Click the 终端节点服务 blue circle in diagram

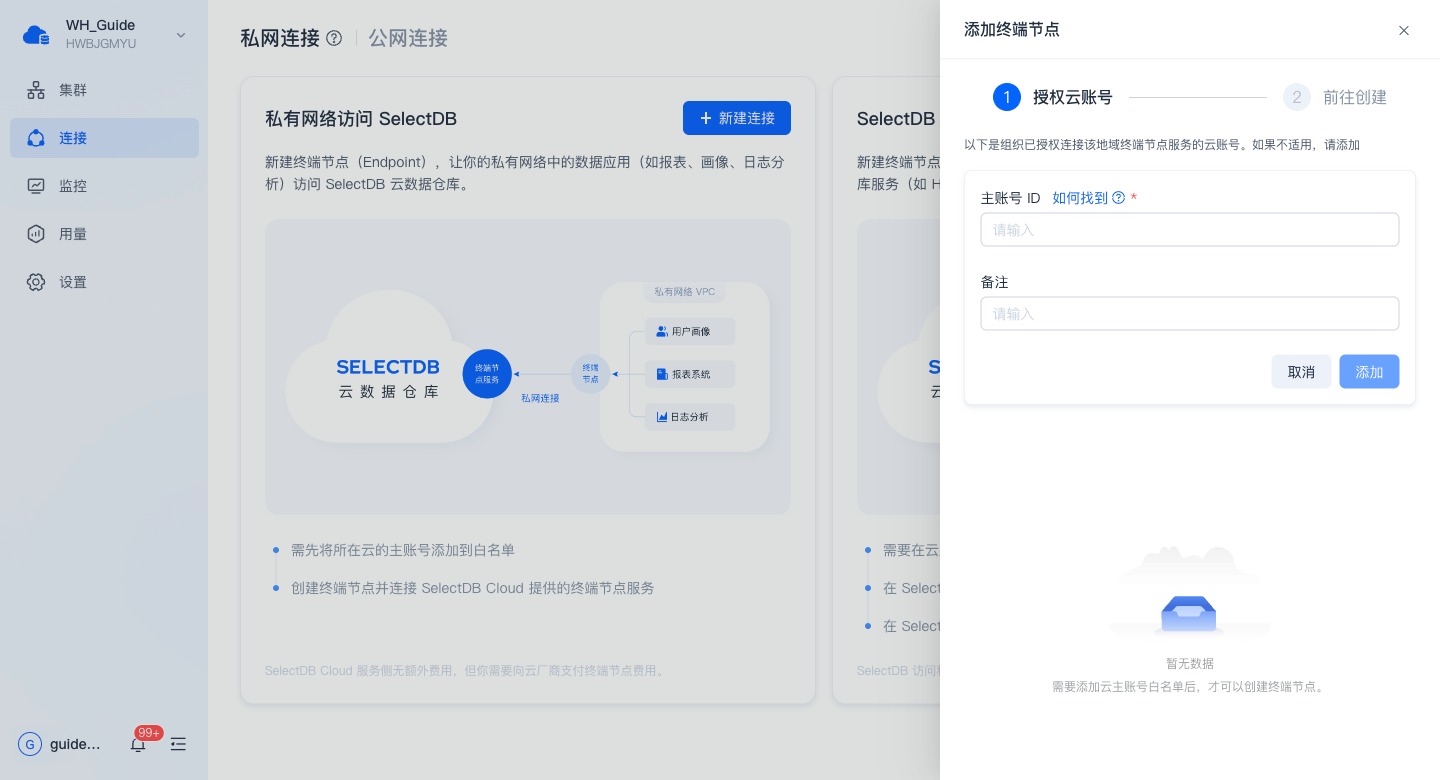click(x=487, y=374)
